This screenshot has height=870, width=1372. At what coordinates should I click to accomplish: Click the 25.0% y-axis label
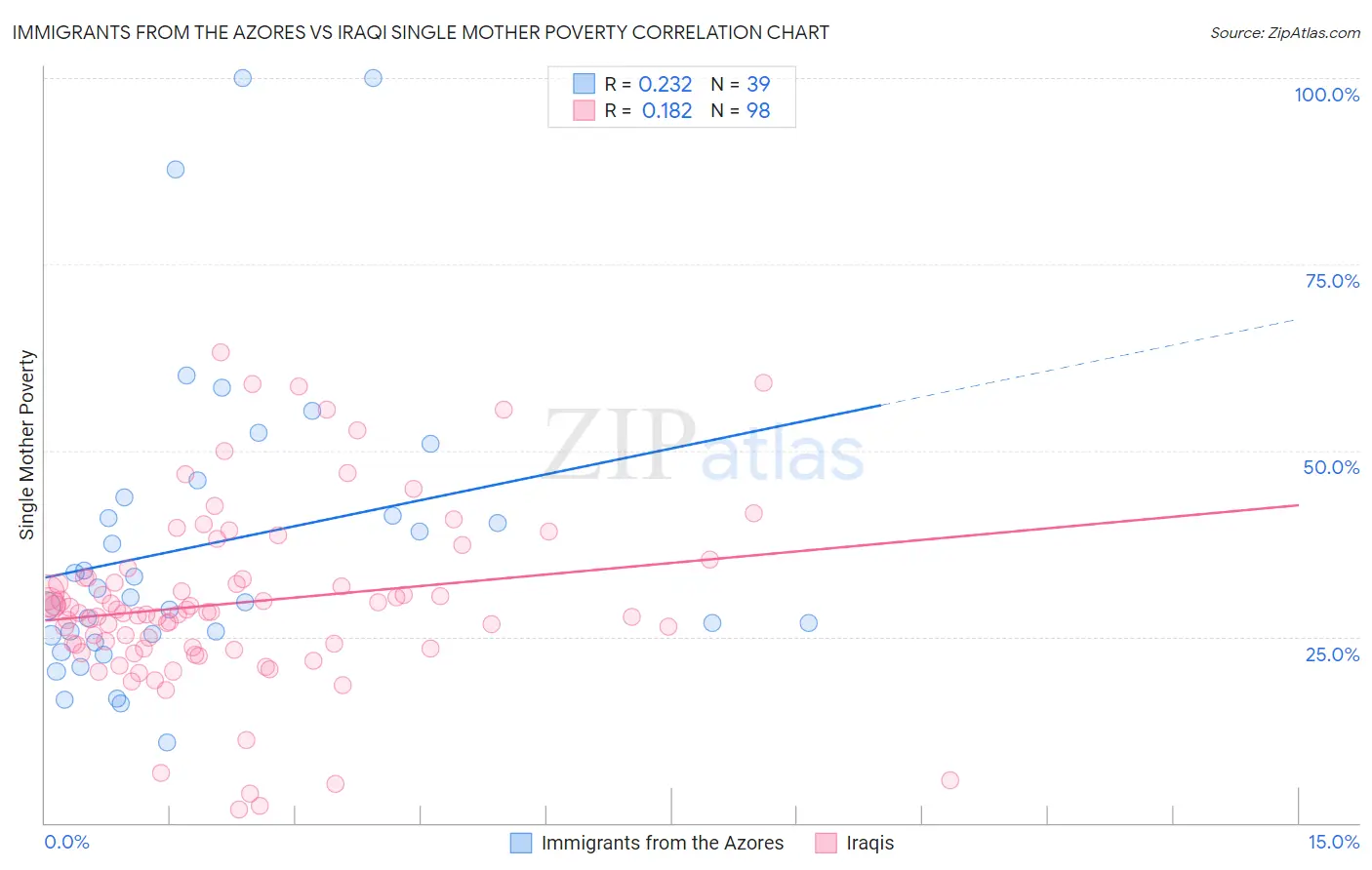tap(1332, 654)
